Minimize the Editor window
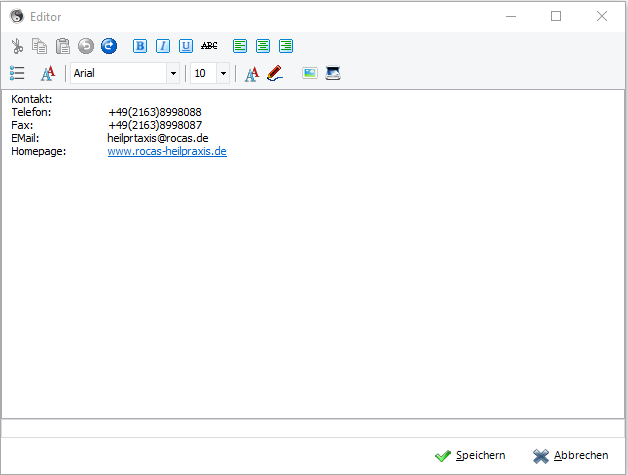The width and height of the screenshot is (628, 475). click(511, 16)
